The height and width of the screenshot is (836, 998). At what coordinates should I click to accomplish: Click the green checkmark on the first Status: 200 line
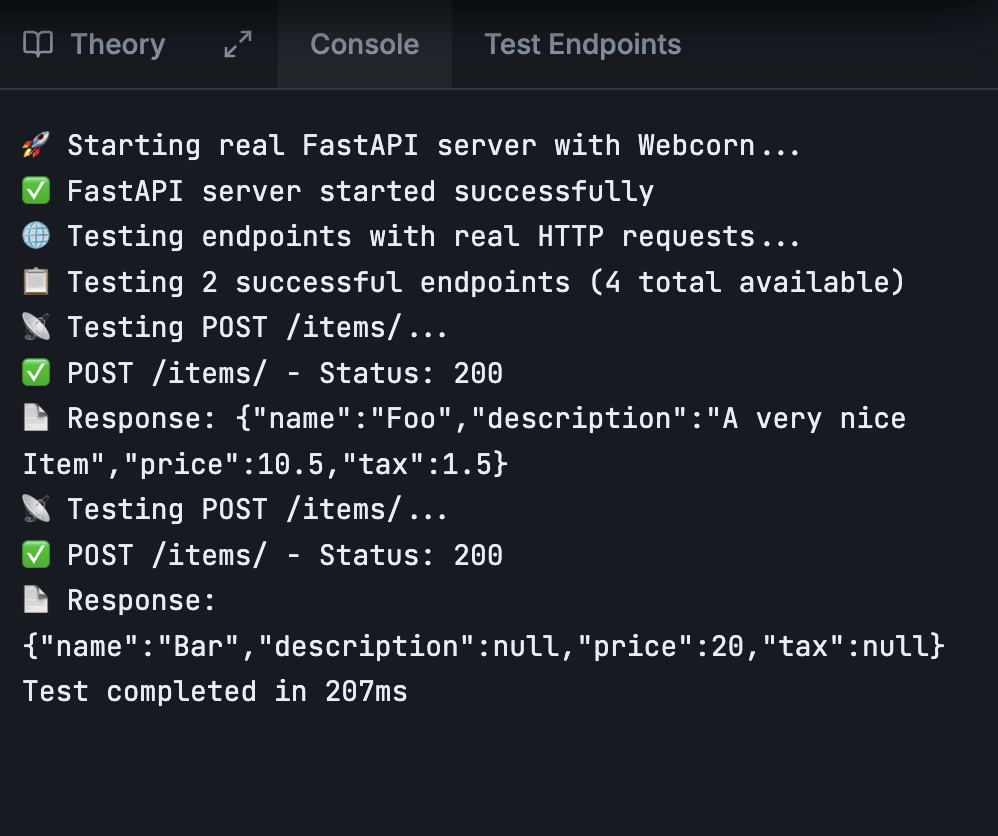(x=36, y=373)
